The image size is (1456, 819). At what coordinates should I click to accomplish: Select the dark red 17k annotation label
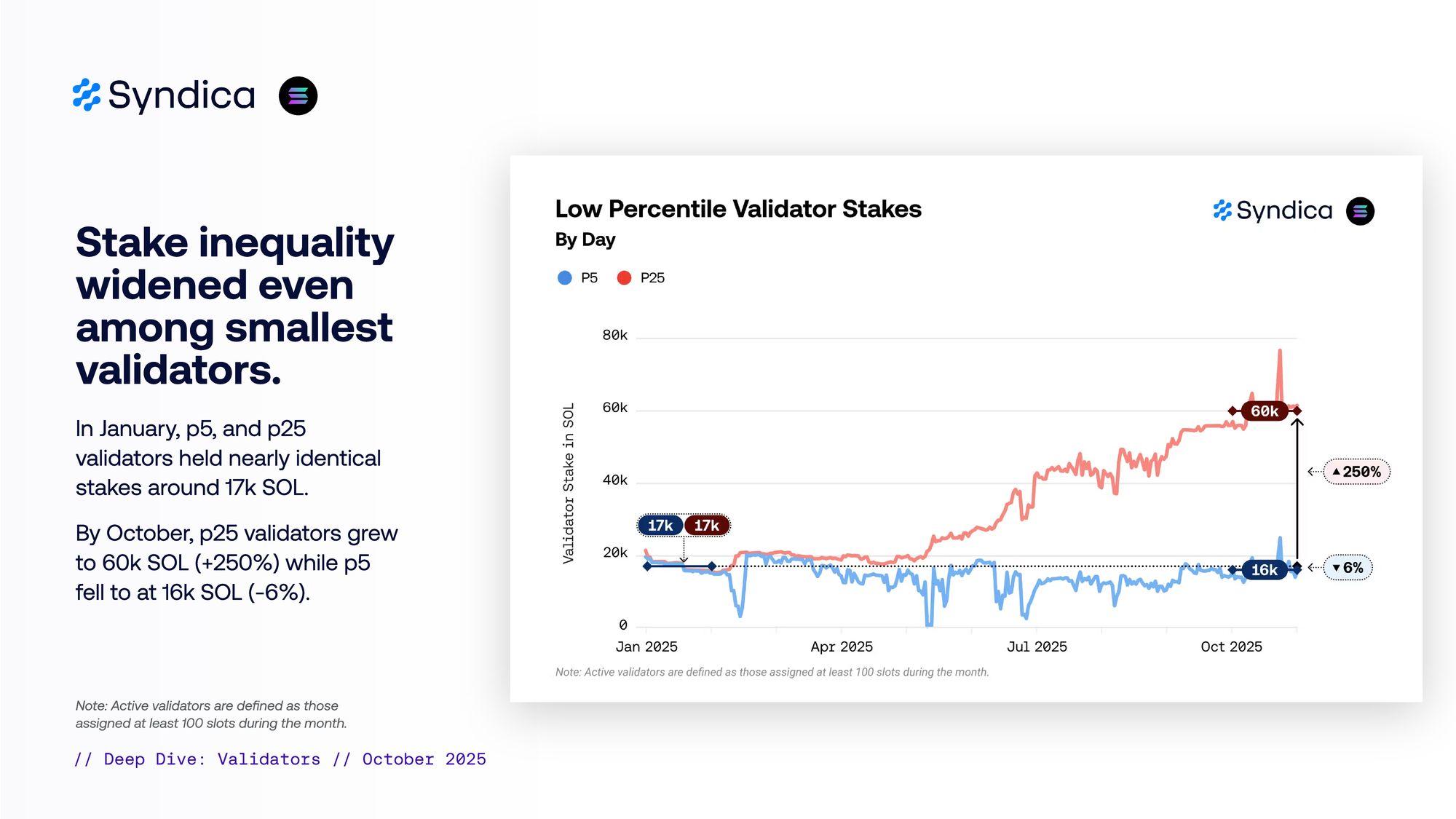pyautogui.click(x=707, y=526)
